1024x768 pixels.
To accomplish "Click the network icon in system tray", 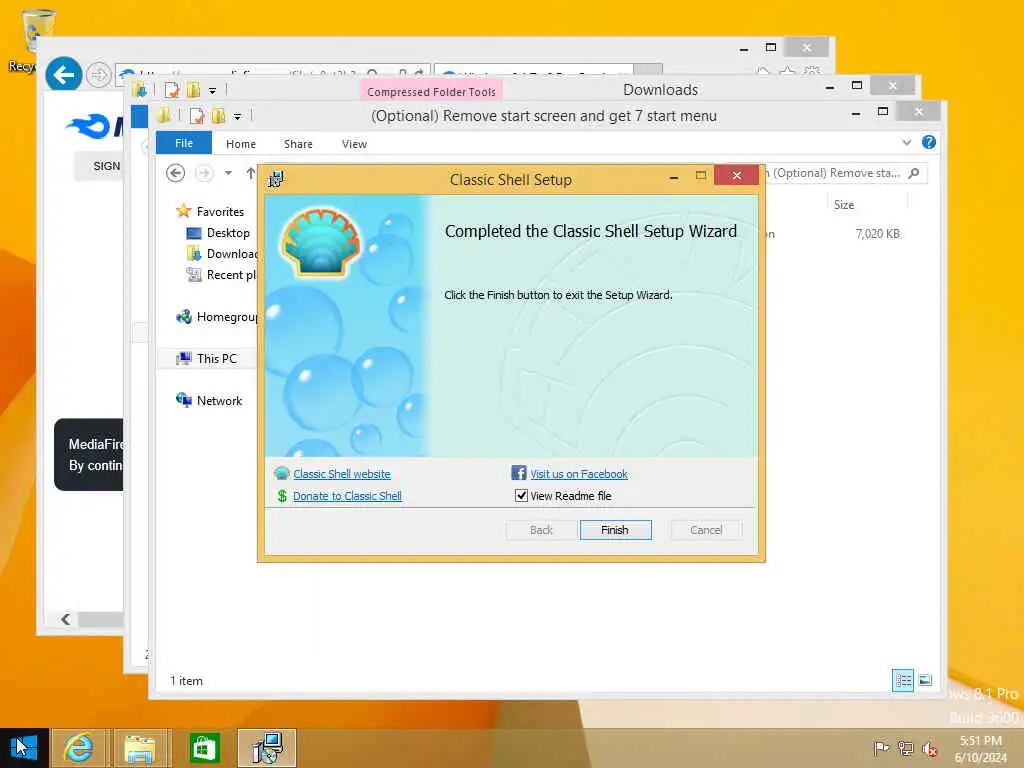I will click(905, 748).
